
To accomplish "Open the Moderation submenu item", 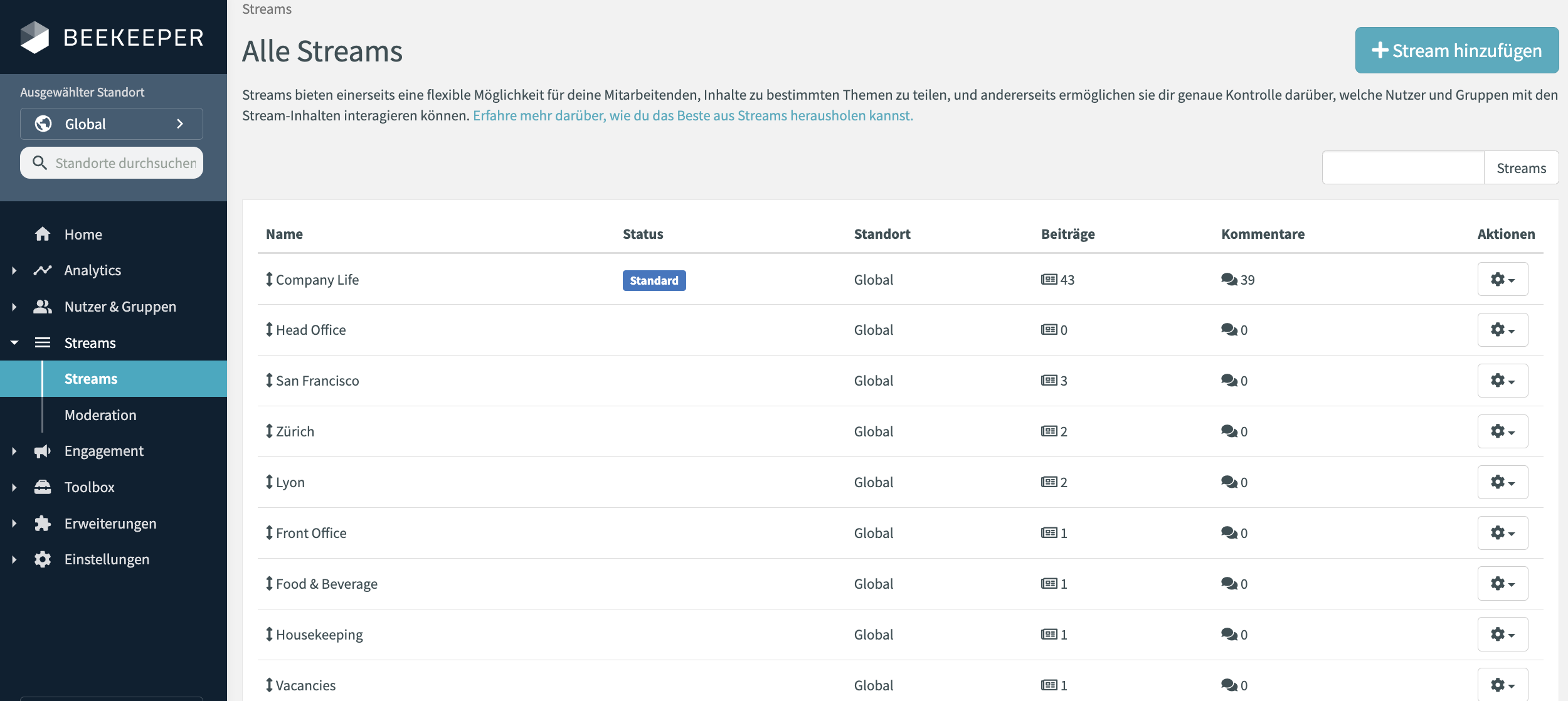I will (x=100, y=414).
